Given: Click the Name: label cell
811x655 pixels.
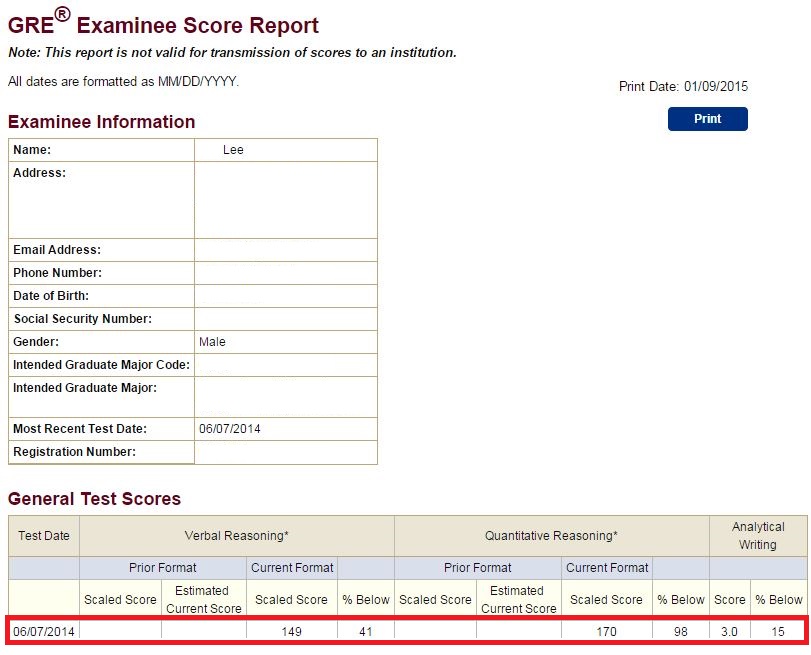Looking at the screenshot, I should tap(101, 150).
